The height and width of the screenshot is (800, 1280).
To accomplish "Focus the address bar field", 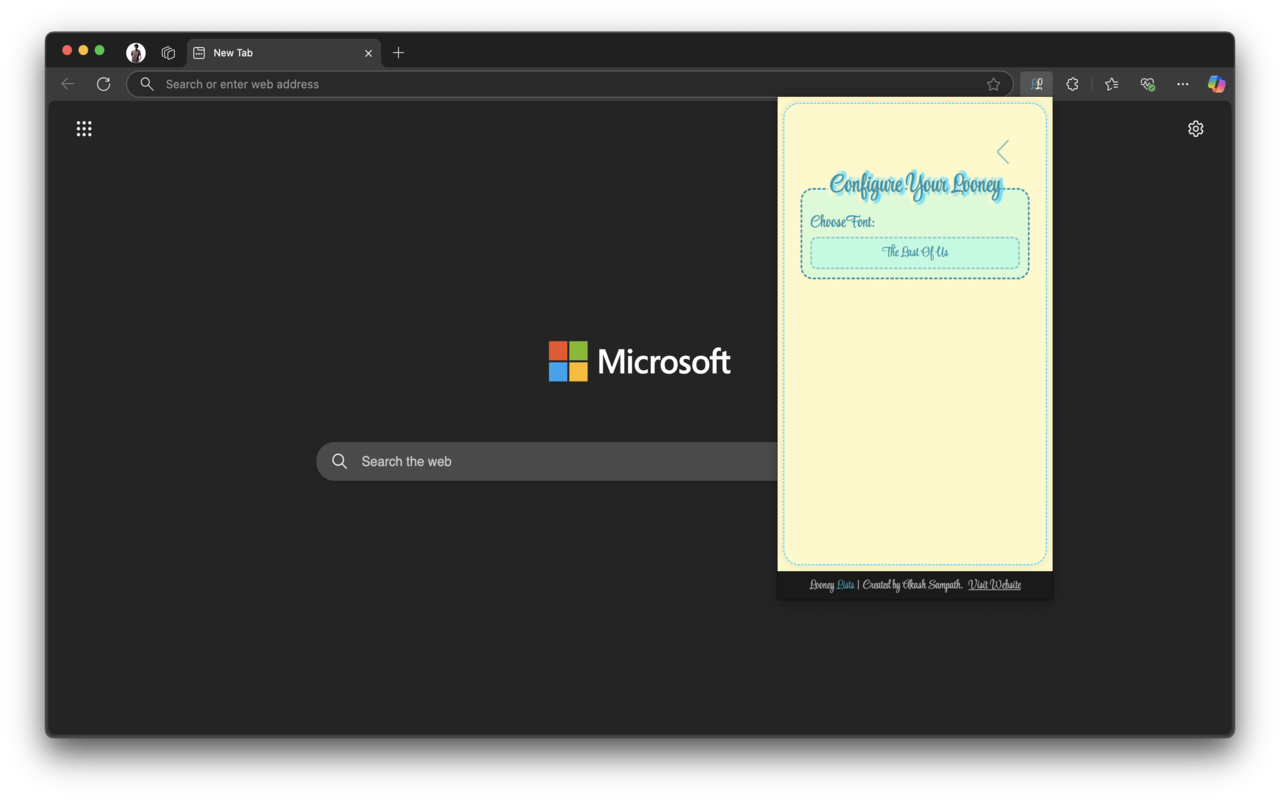I will pyautogui.click(x=570, y=84).
